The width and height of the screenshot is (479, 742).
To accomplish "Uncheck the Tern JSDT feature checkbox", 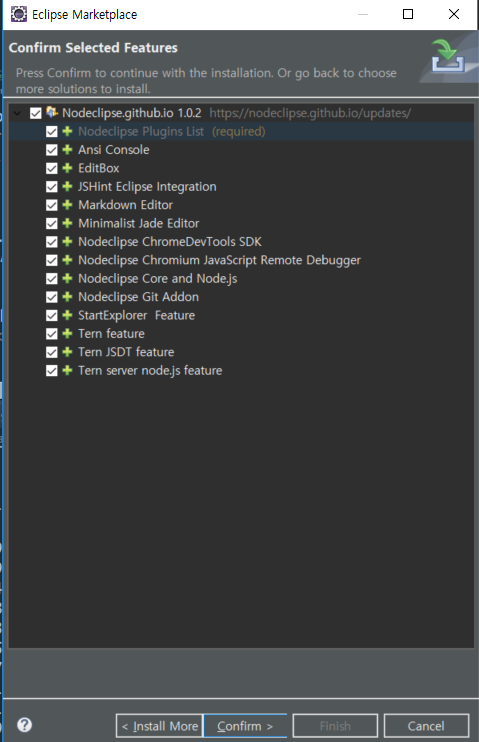I will pos(52,353).
